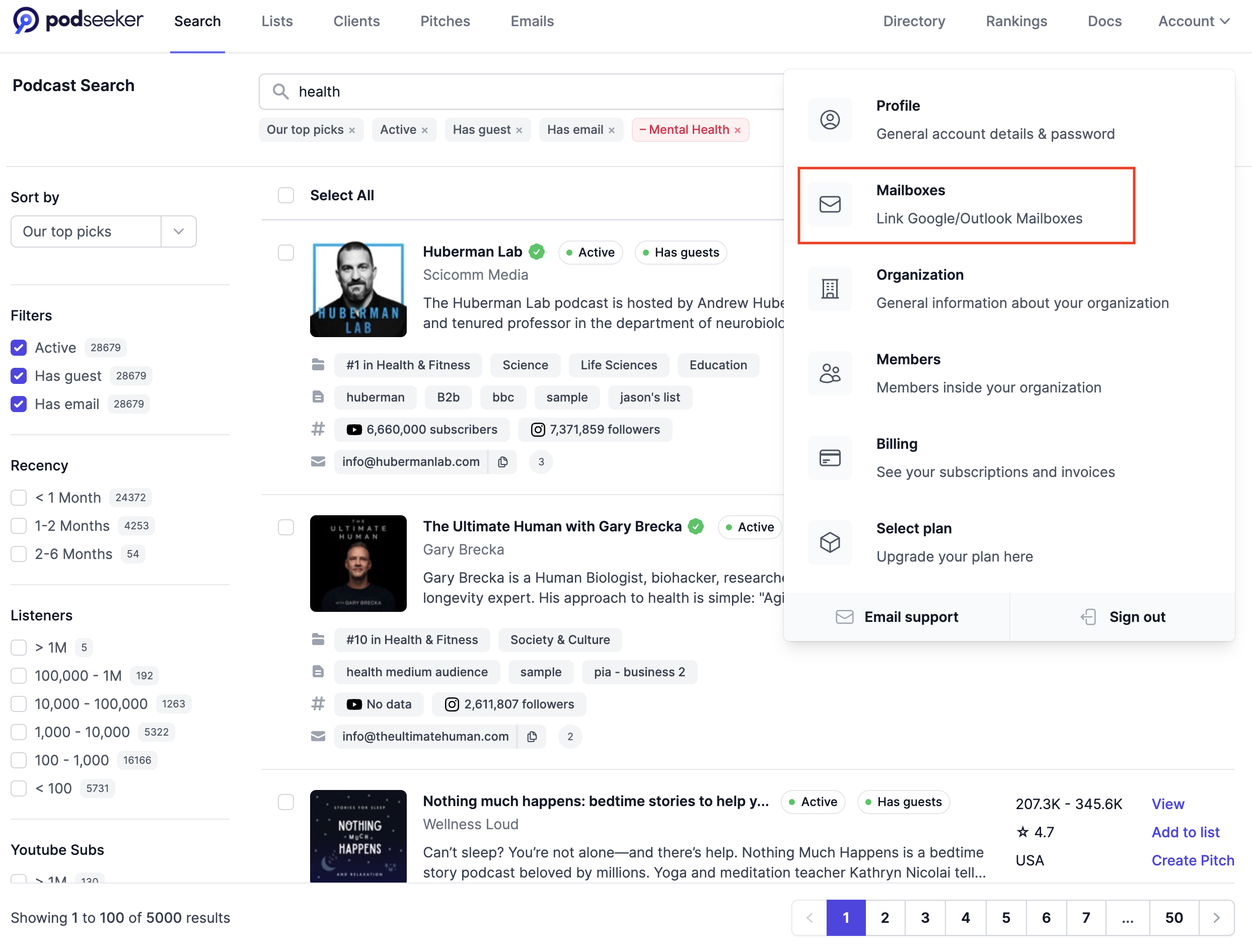Image resolution: width=1252 pixels, height=952 pixels.
Task: Click the Sign out icon
Action: (1089, 616)
